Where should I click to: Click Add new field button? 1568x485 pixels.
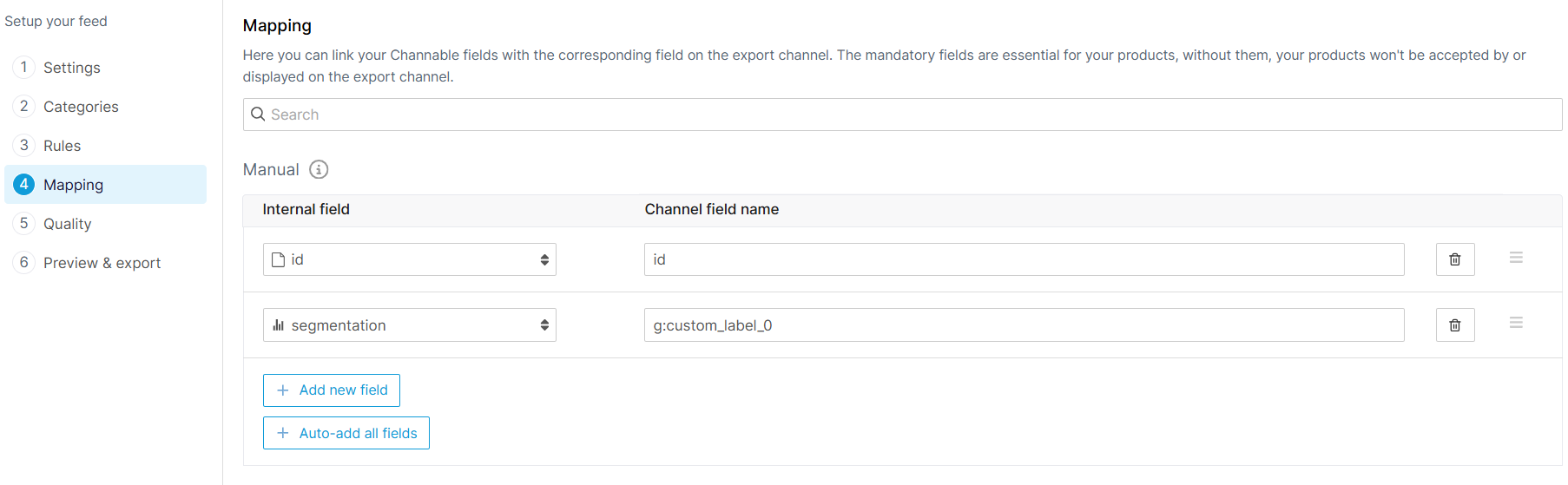tap(331, 390)
